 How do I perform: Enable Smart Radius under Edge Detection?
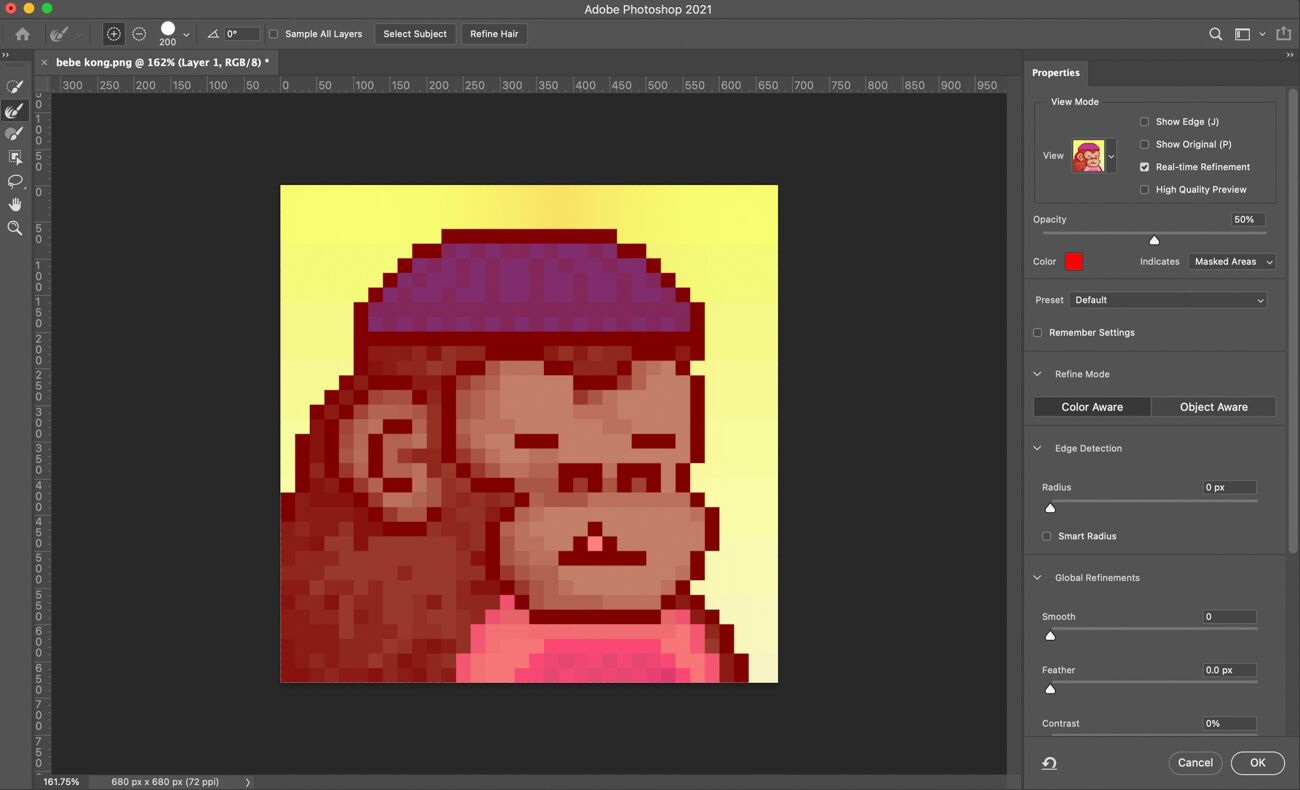tap(1046, 536)
